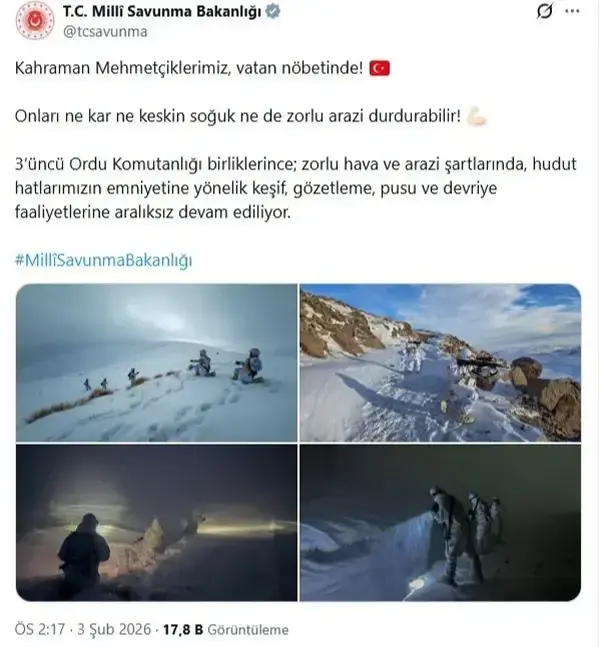Click the Turkish flag emoji
The height and width of the screenshot is (647, 604).
379,68
